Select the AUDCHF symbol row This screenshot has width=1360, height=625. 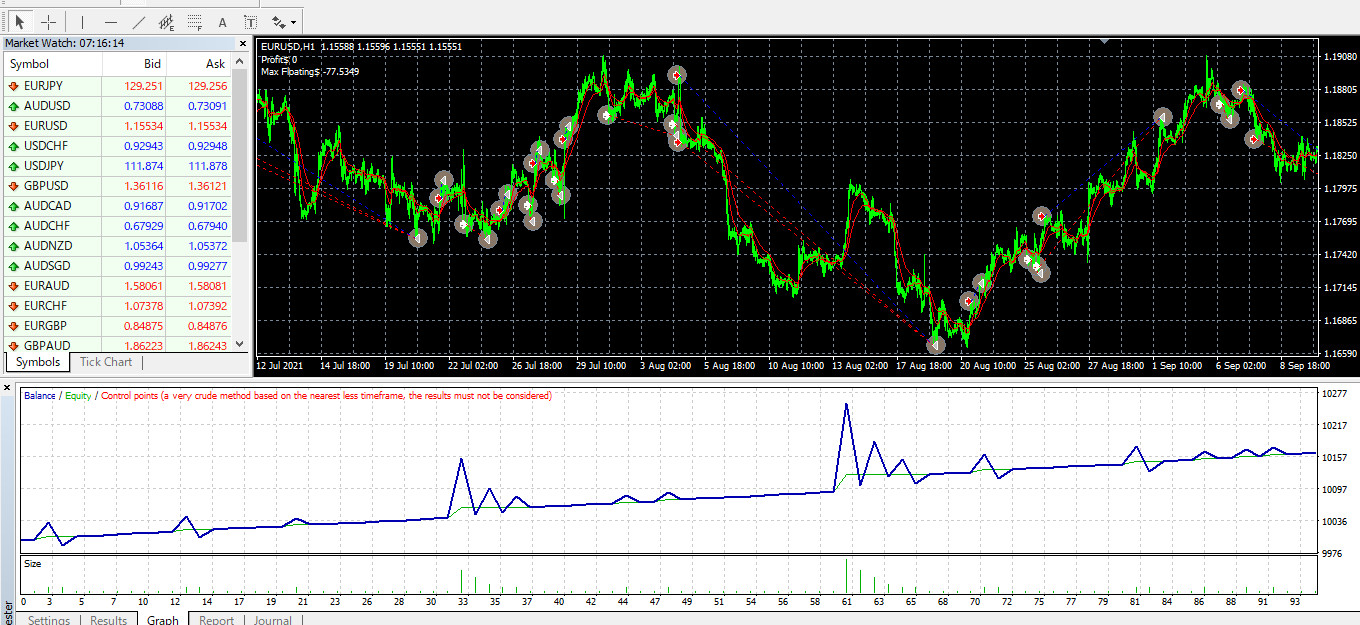point(117,226)
